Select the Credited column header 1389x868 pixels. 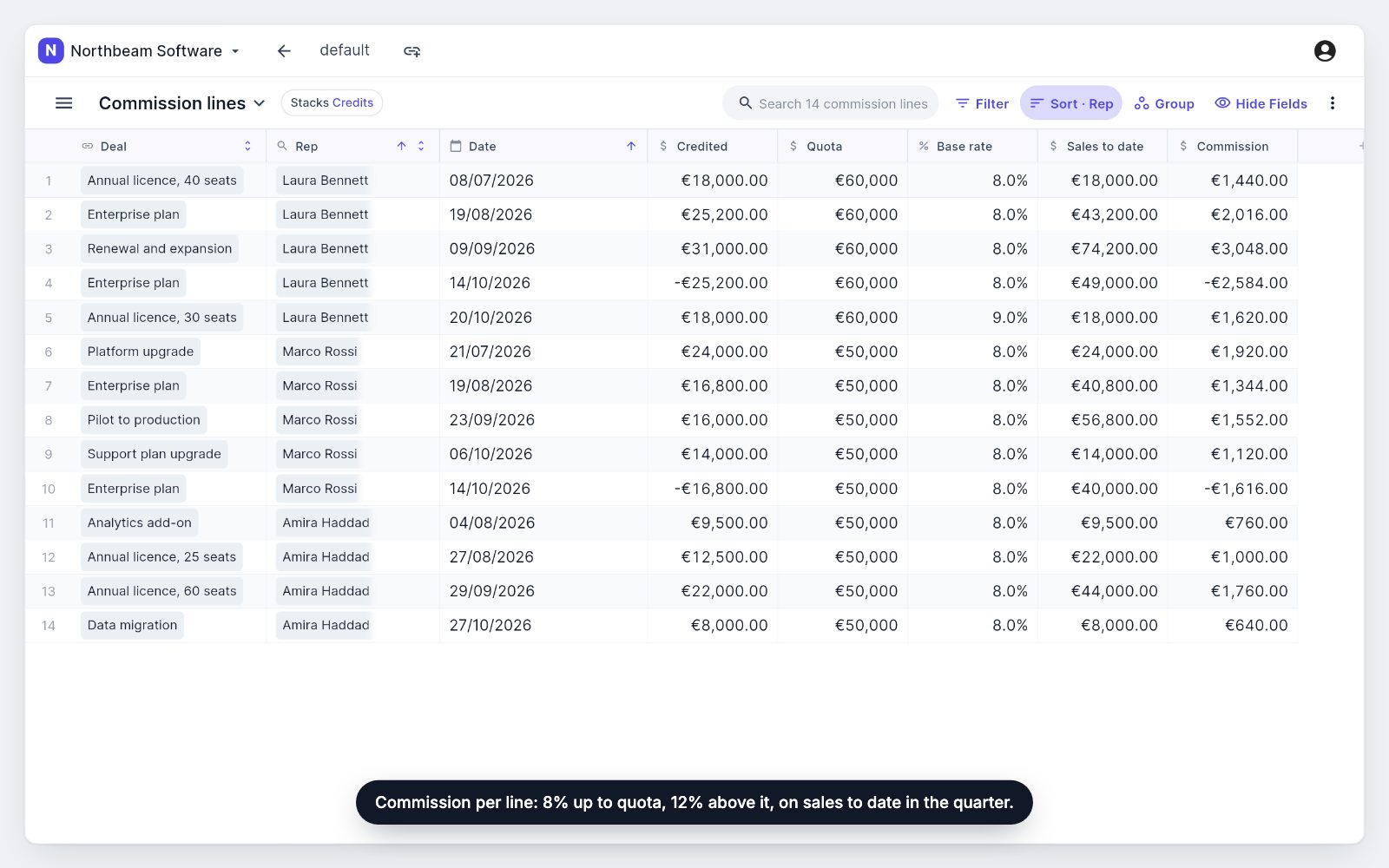(x=712, y=146)
